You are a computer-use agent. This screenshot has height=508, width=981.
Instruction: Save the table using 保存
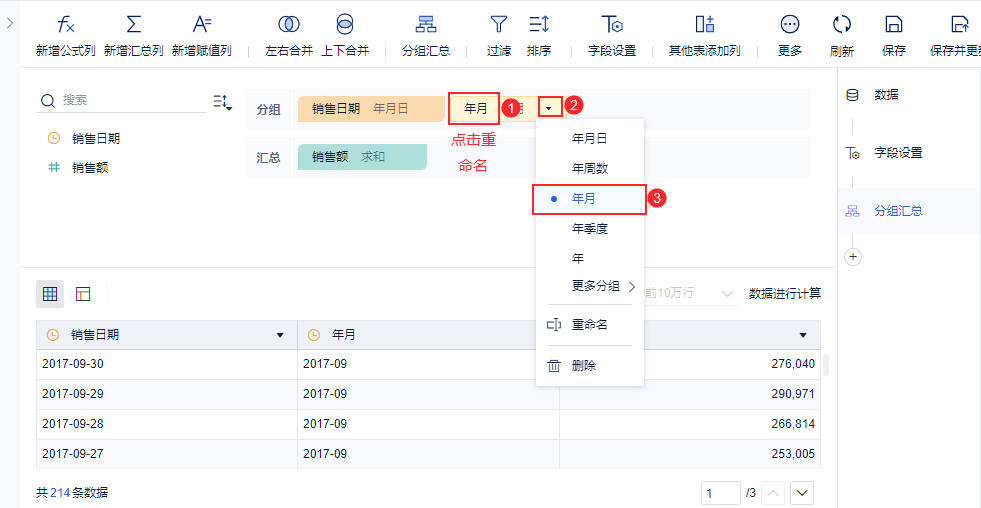click(x=894, y=26)
